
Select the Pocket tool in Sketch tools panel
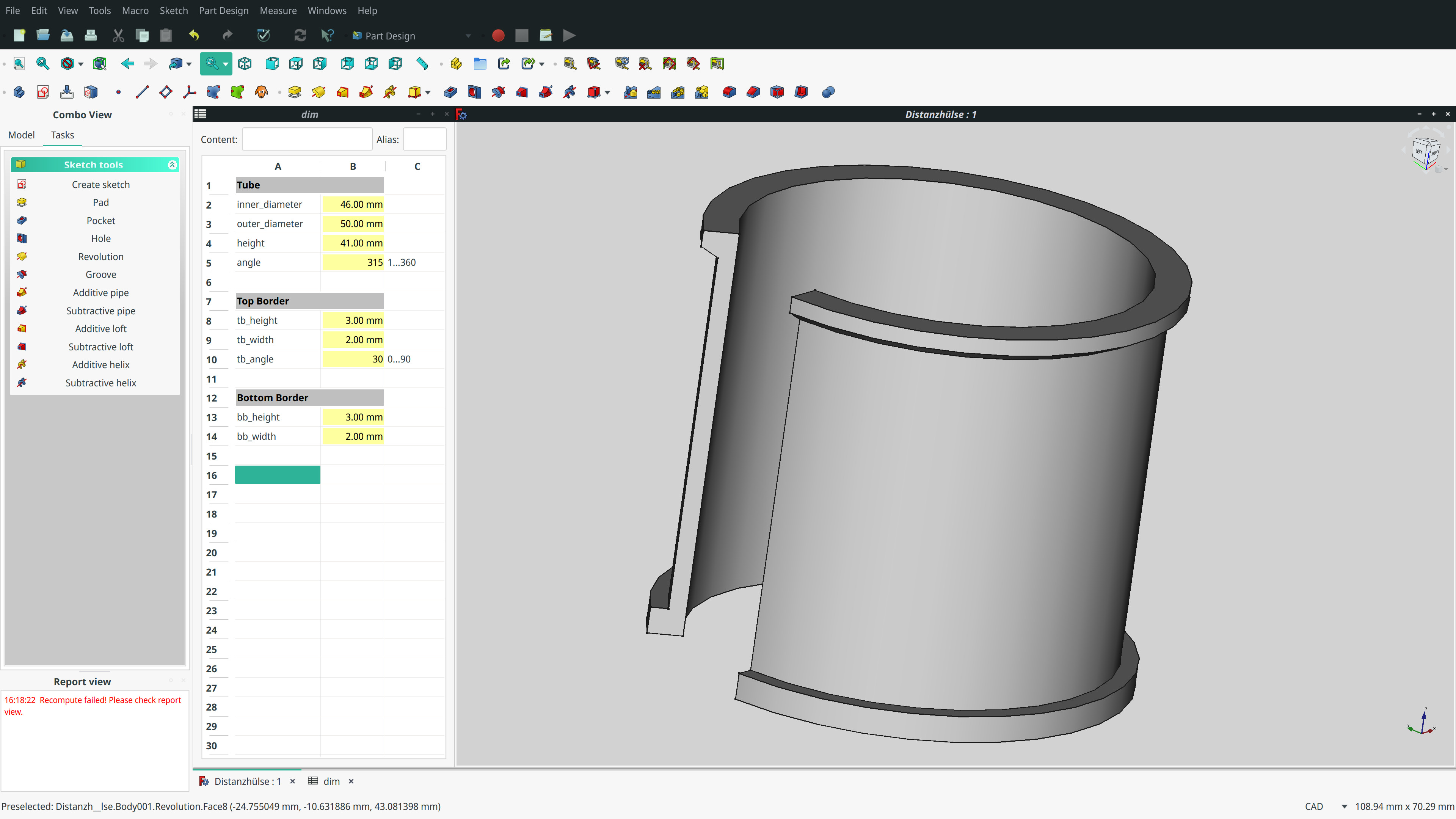(100, 220)
